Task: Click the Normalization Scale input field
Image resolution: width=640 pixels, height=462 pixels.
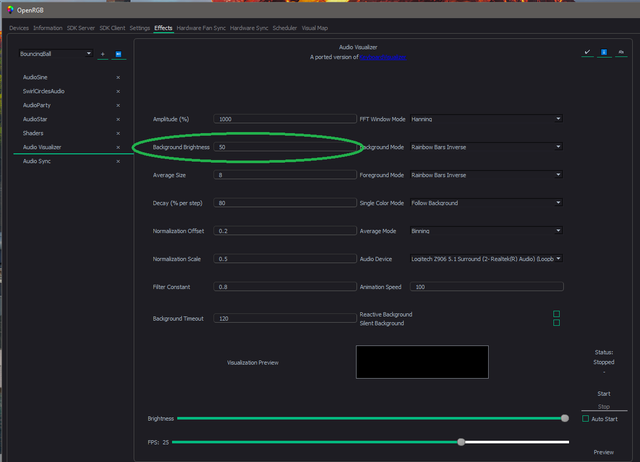Action: pyautogui.click(x=285, y=259)
